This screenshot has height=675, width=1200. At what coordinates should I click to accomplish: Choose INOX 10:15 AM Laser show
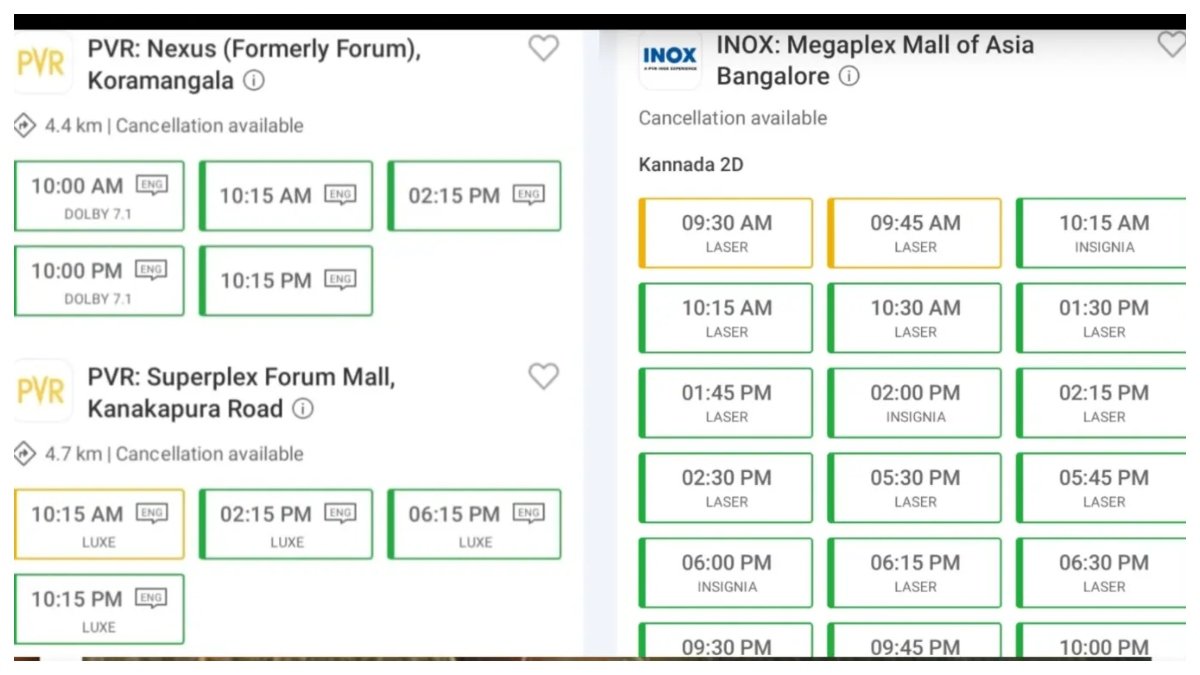pos(726,318)
